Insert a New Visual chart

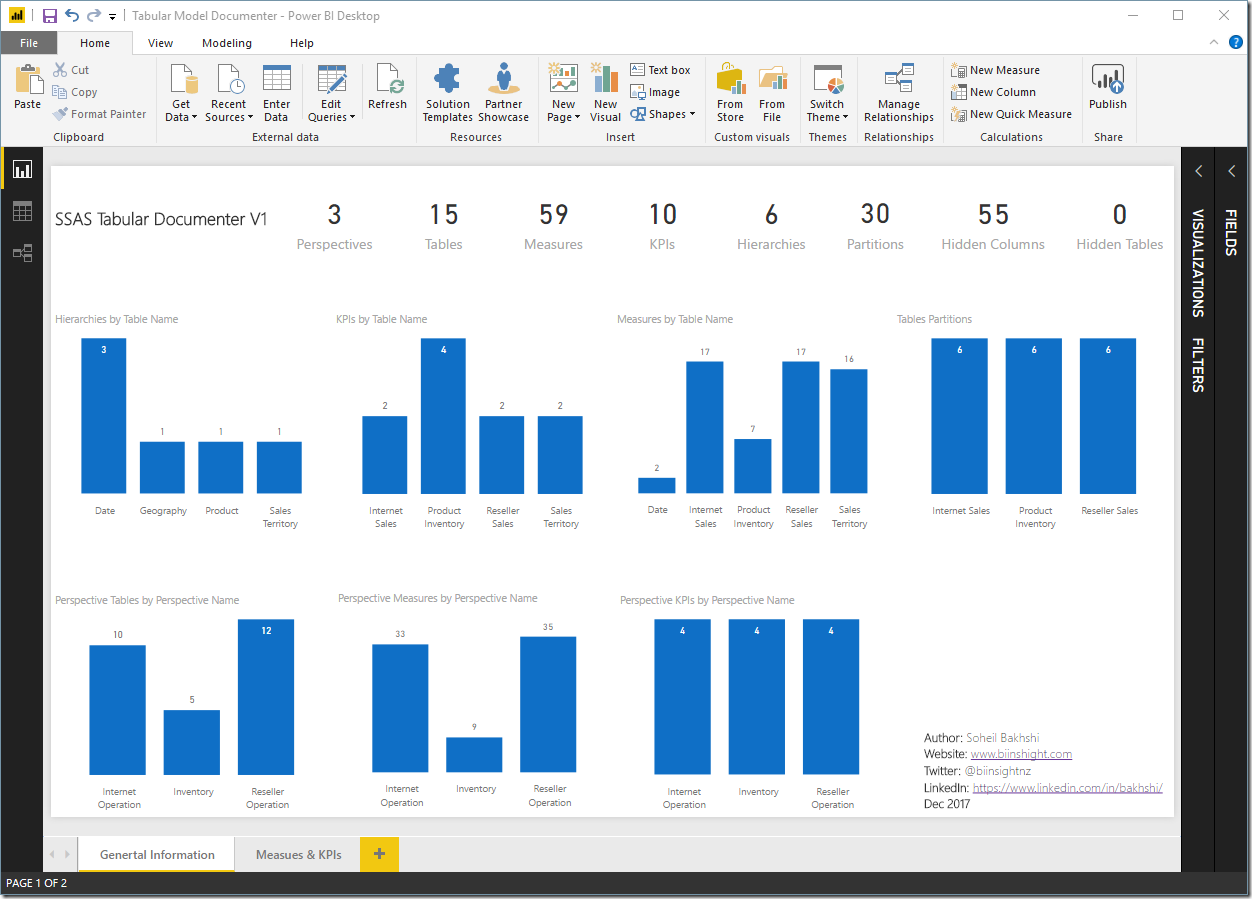605,92
